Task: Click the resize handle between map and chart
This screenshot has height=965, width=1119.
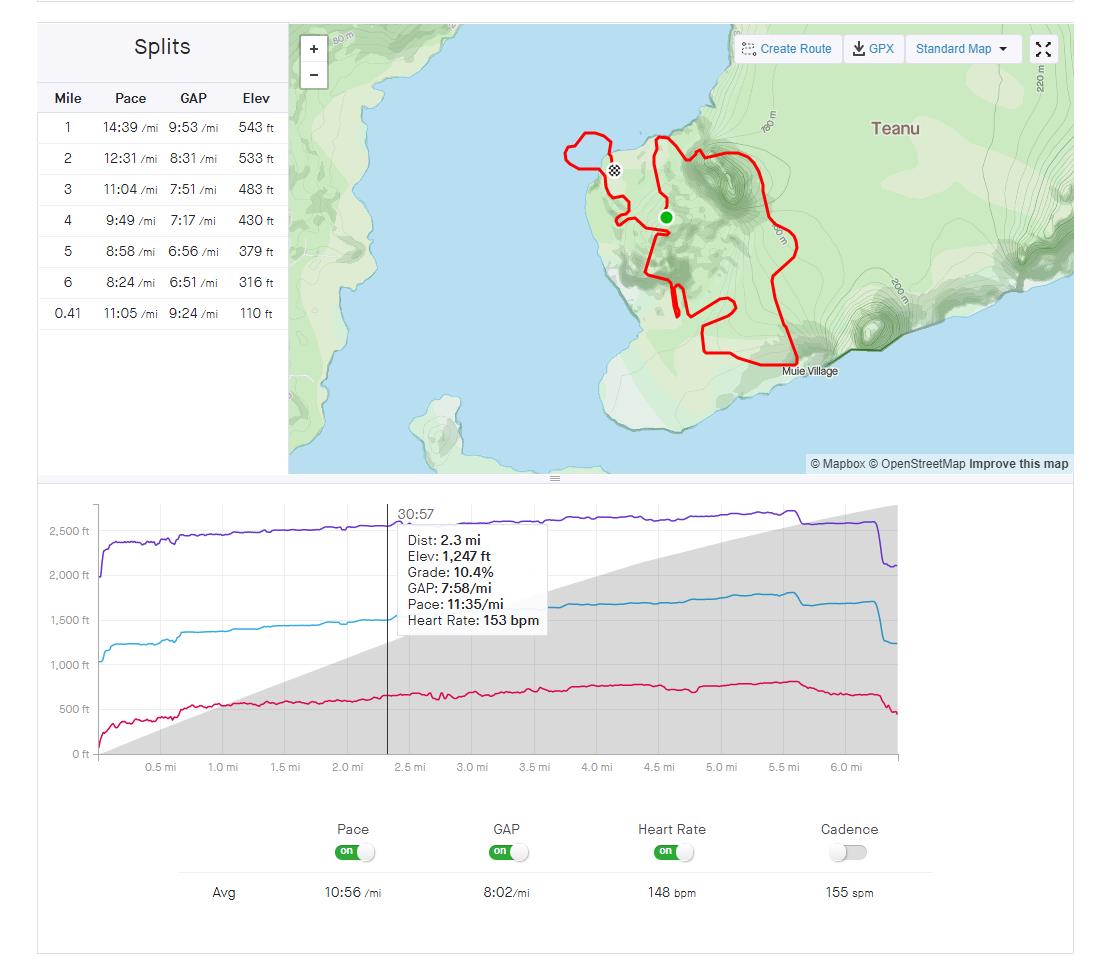Action: click(555, 478)
